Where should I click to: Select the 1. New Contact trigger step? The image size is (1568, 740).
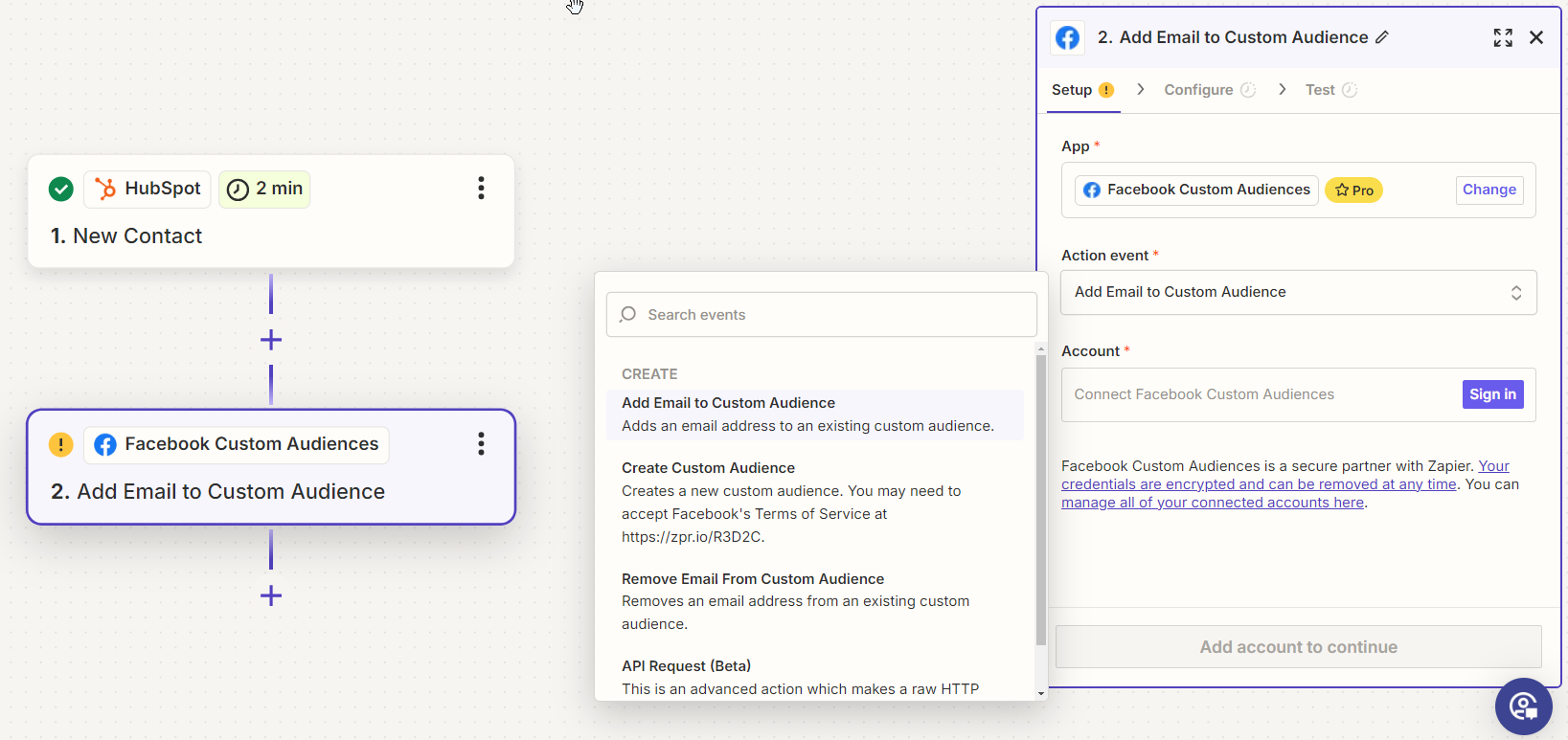tap(271, 212)
